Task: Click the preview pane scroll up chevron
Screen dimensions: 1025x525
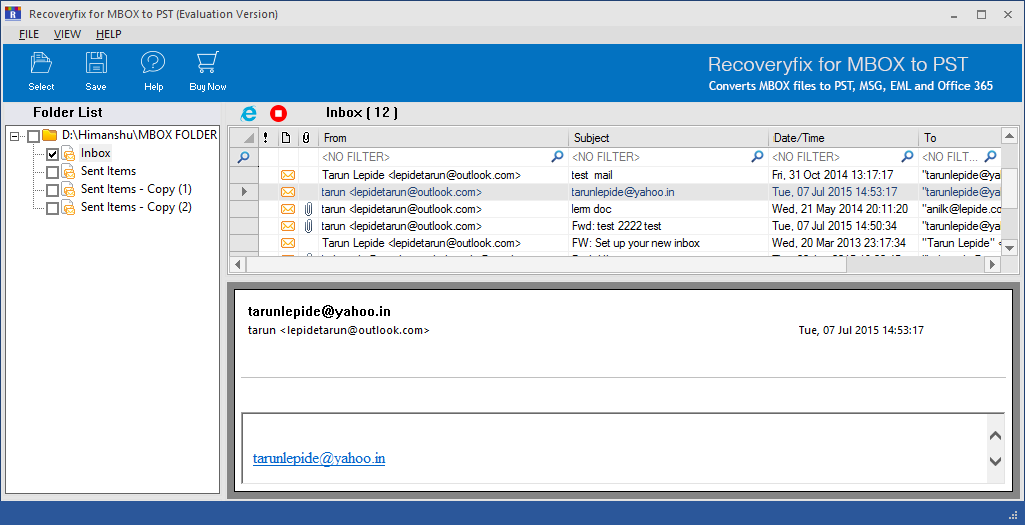Action: [x=996, y=435]
